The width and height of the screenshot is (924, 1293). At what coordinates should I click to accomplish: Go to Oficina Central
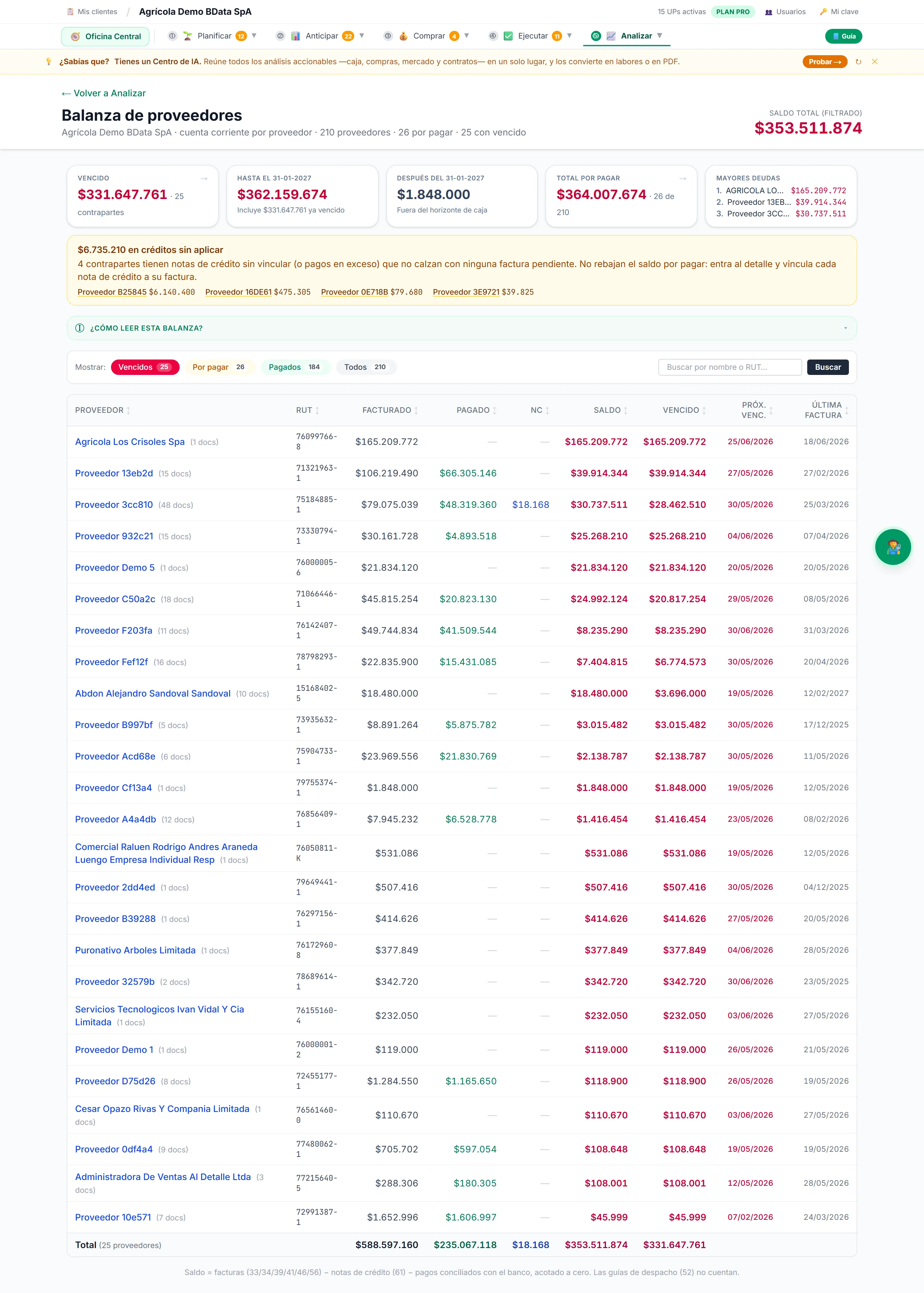[x=105, y=36]
